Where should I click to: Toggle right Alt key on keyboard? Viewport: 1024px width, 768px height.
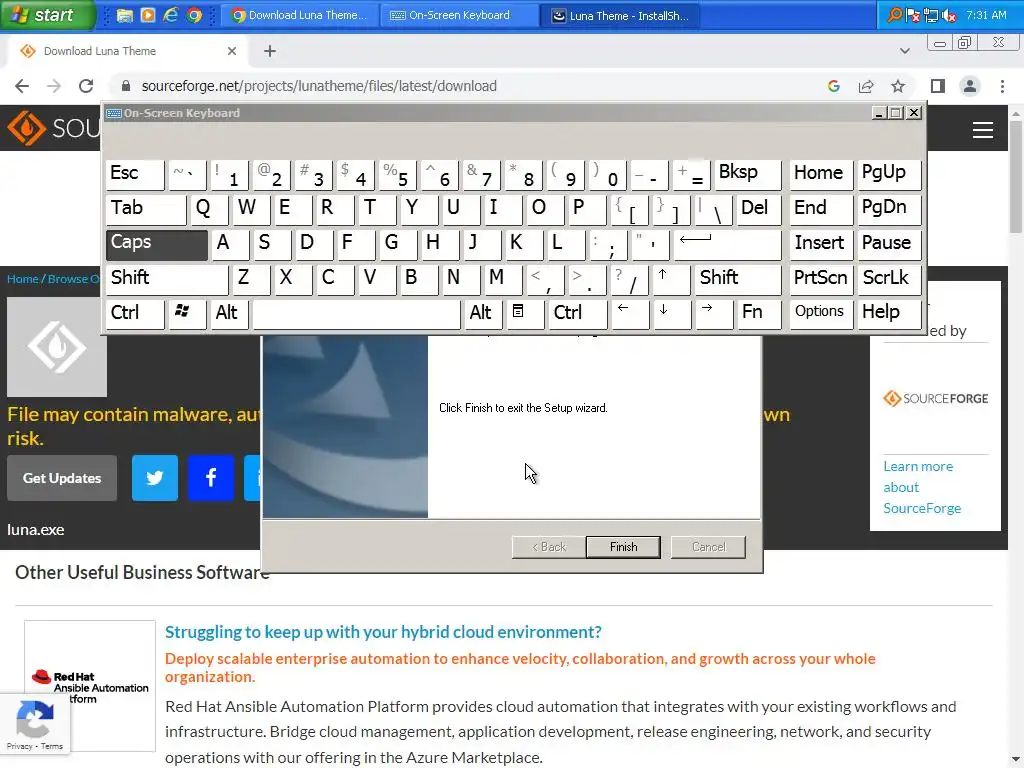[483, 314]
